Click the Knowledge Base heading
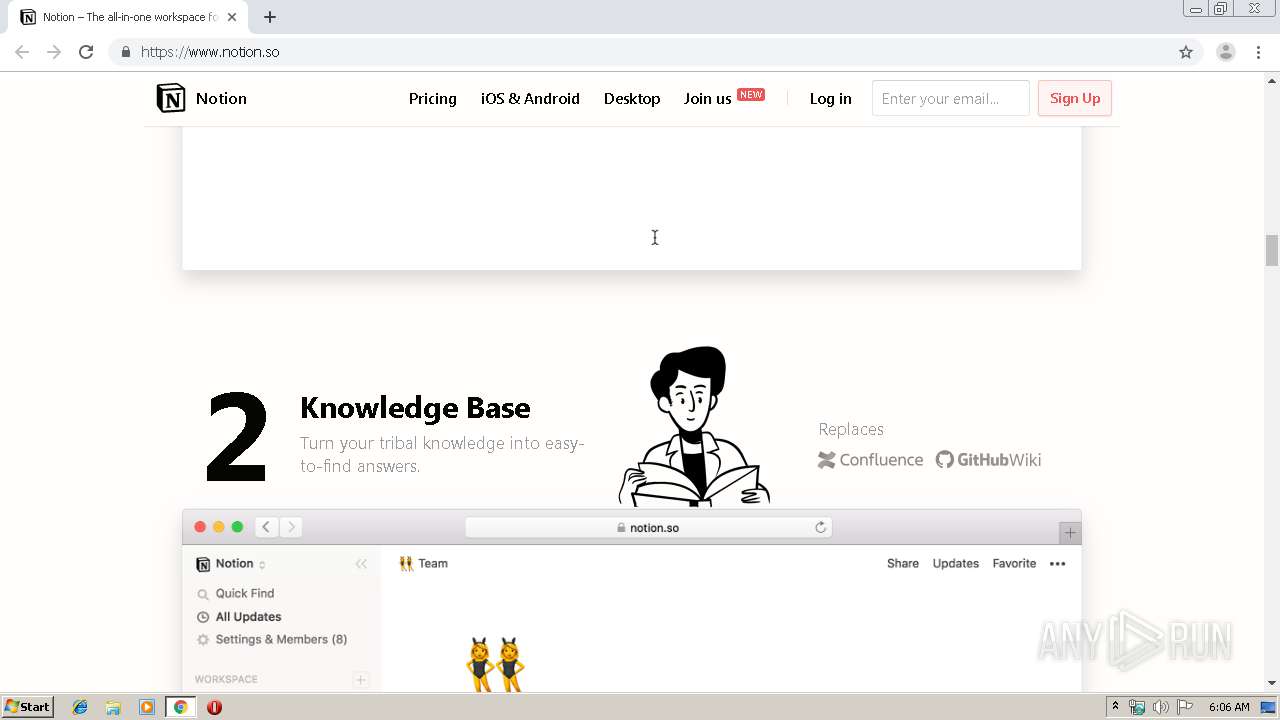 click(415, 408)
